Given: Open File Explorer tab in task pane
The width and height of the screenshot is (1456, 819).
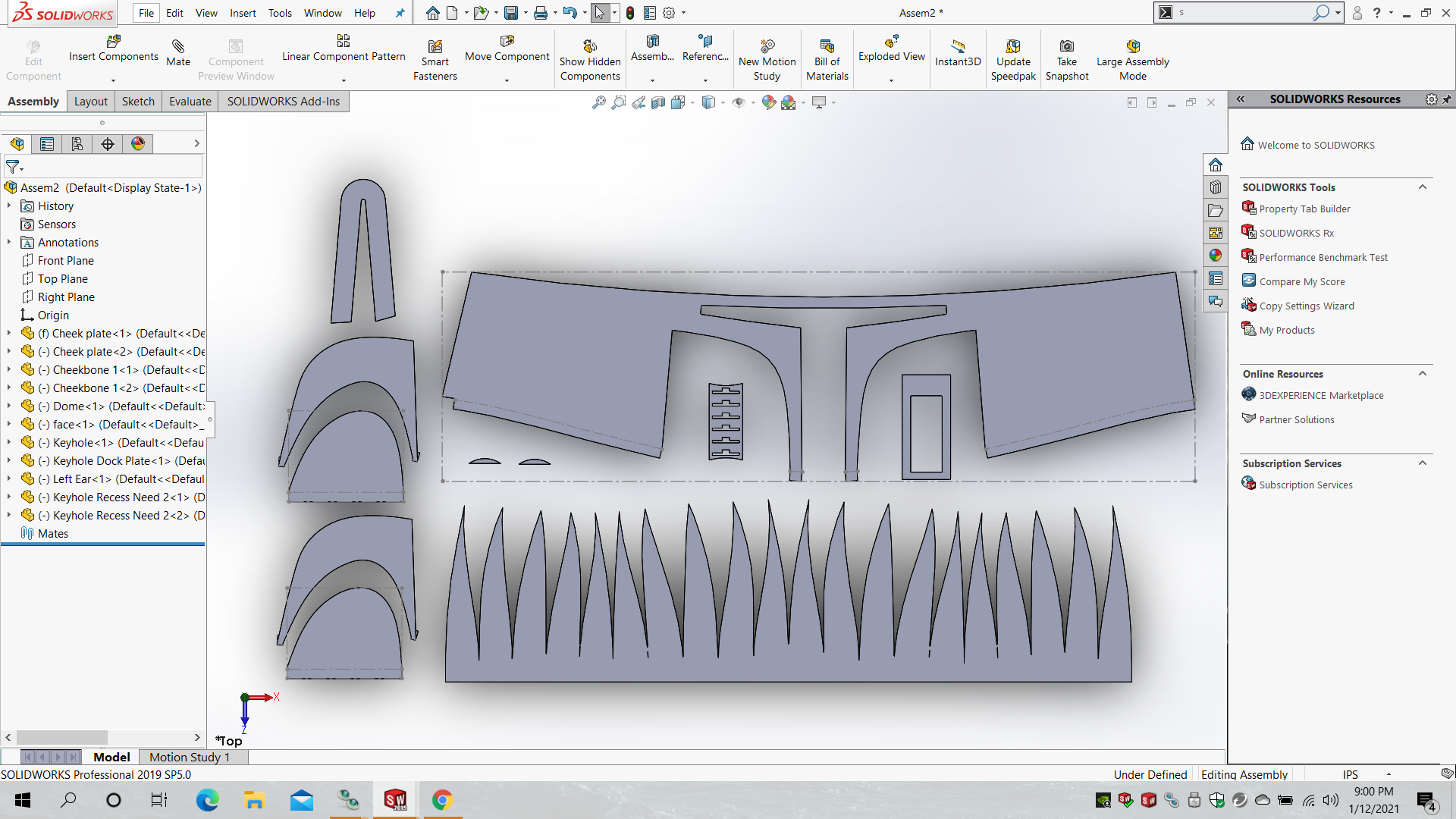Looking at the screenshot, I should coord(1216,210).
